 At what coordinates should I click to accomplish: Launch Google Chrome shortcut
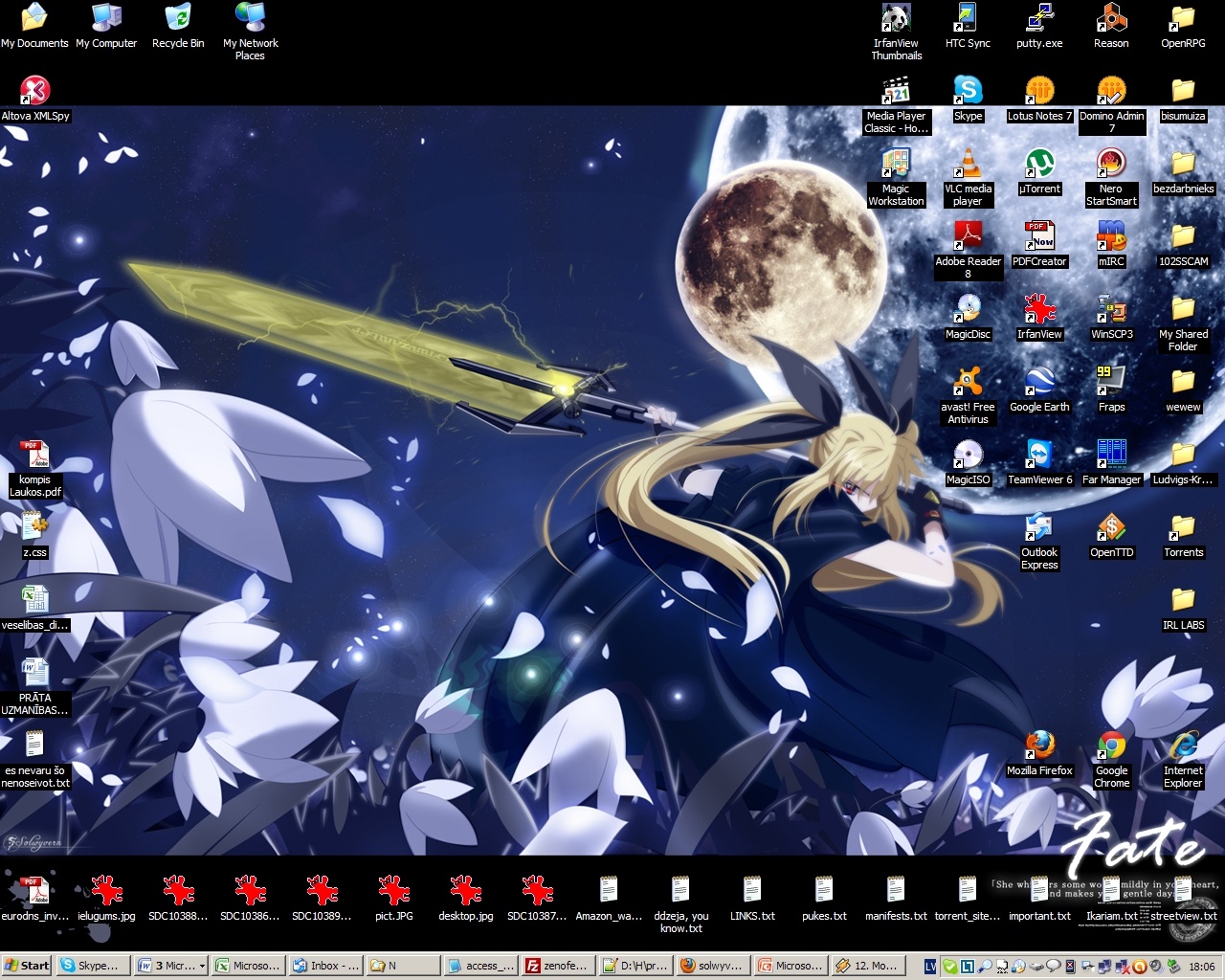[x=1111, y=759]
